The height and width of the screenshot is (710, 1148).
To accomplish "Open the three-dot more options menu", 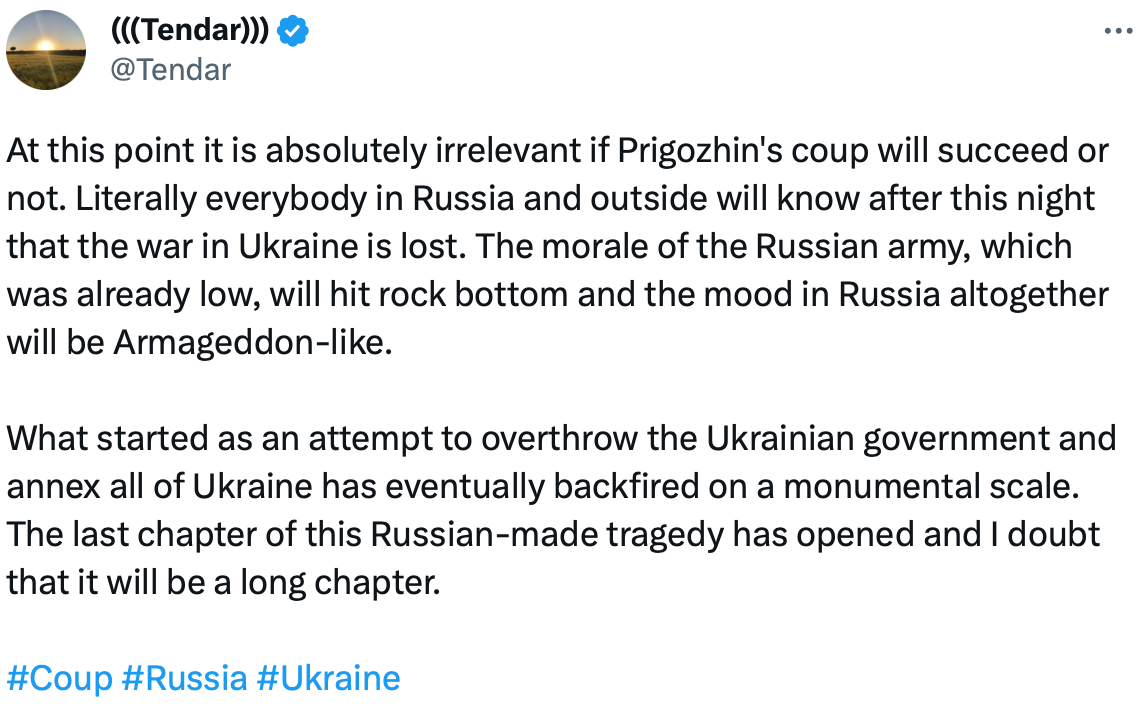I will (x=1117, y=31).
